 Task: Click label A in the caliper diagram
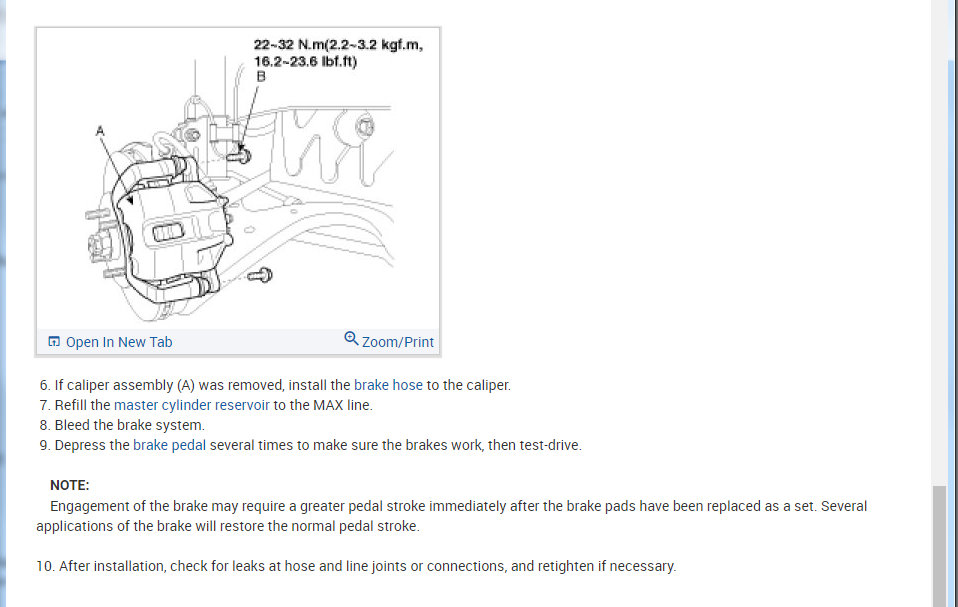(100, 130)
